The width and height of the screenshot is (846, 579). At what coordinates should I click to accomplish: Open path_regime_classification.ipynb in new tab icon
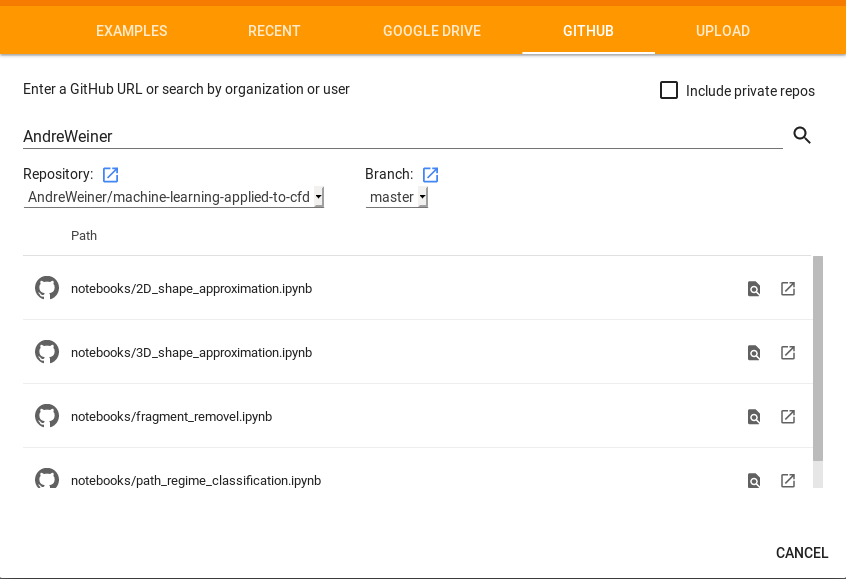(788, 480)
